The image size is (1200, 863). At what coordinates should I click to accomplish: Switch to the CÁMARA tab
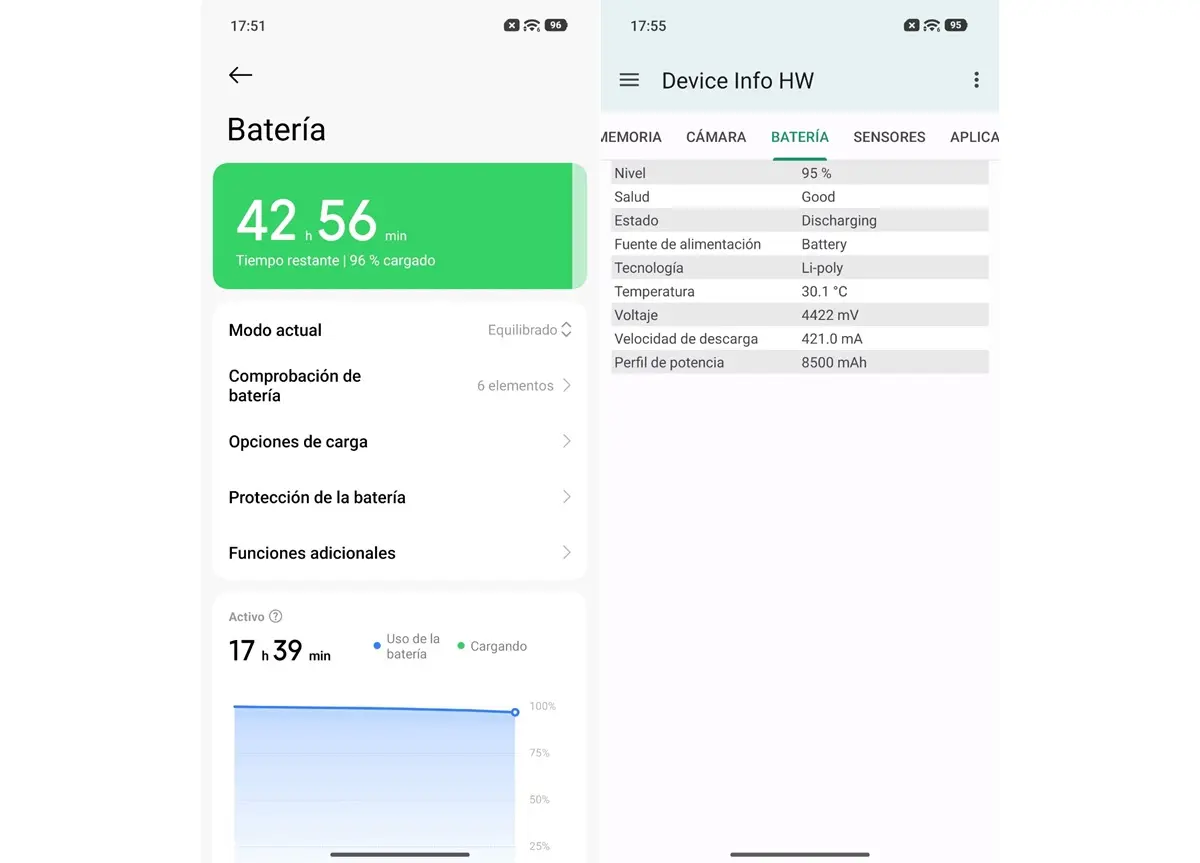[716, 137]
